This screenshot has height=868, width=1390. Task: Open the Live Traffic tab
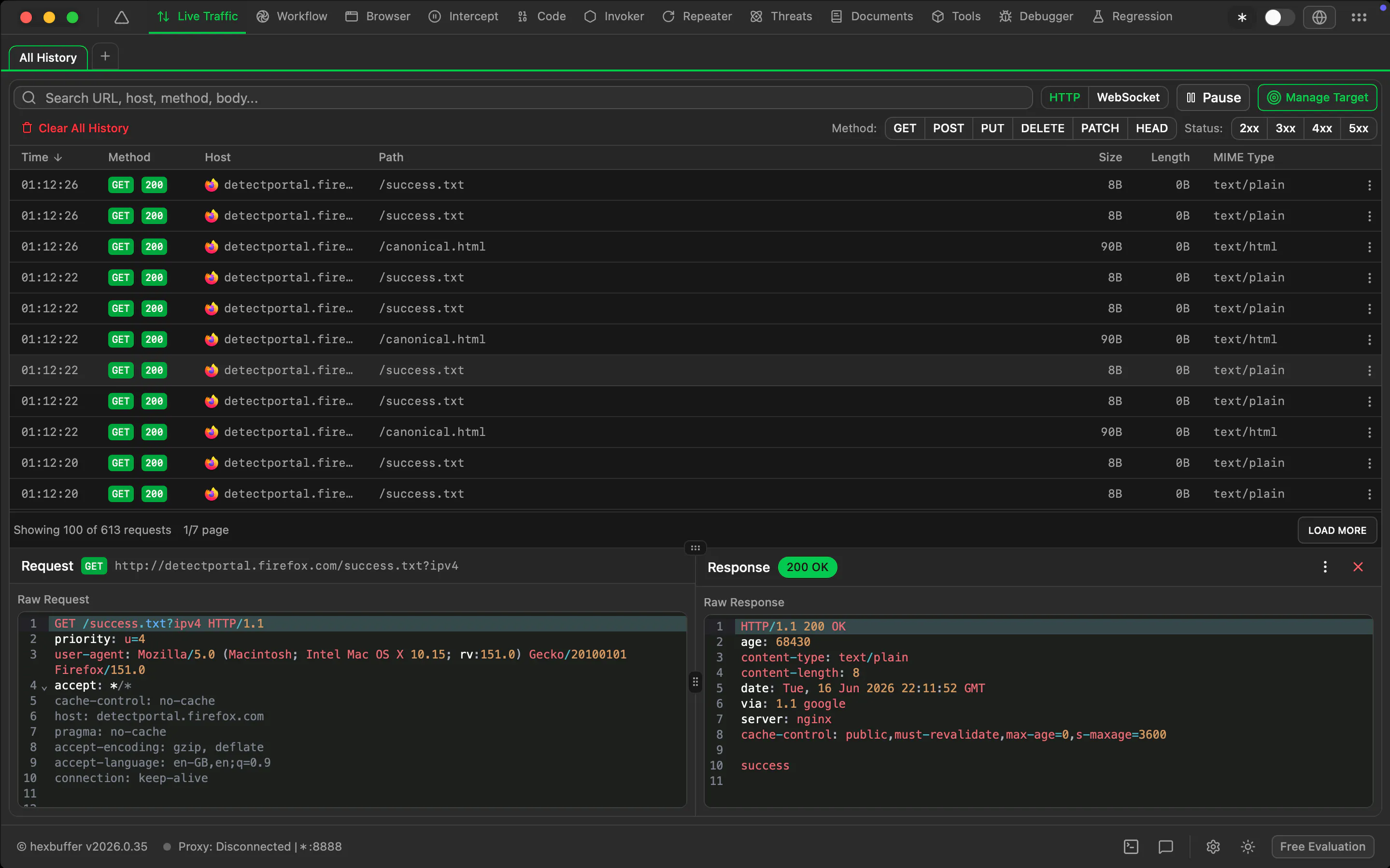[x=197, y=16]
